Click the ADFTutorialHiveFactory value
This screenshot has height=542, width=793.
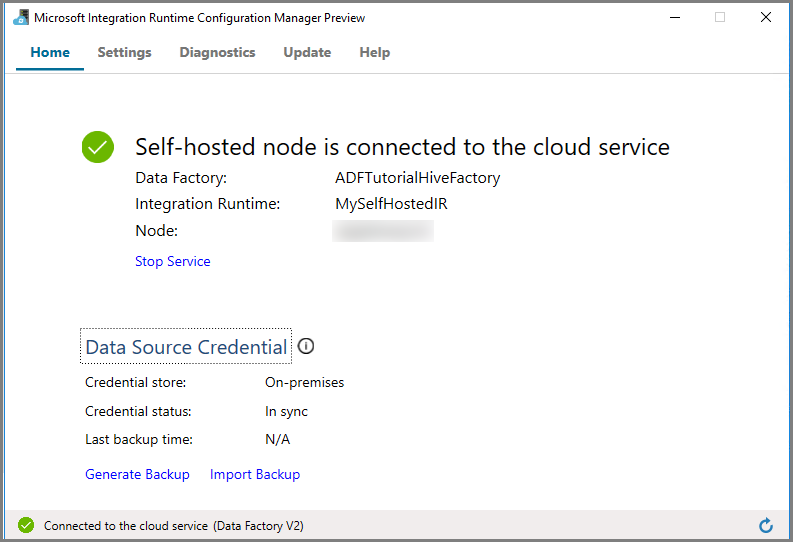pyautogui.click(x=418, y=178)
